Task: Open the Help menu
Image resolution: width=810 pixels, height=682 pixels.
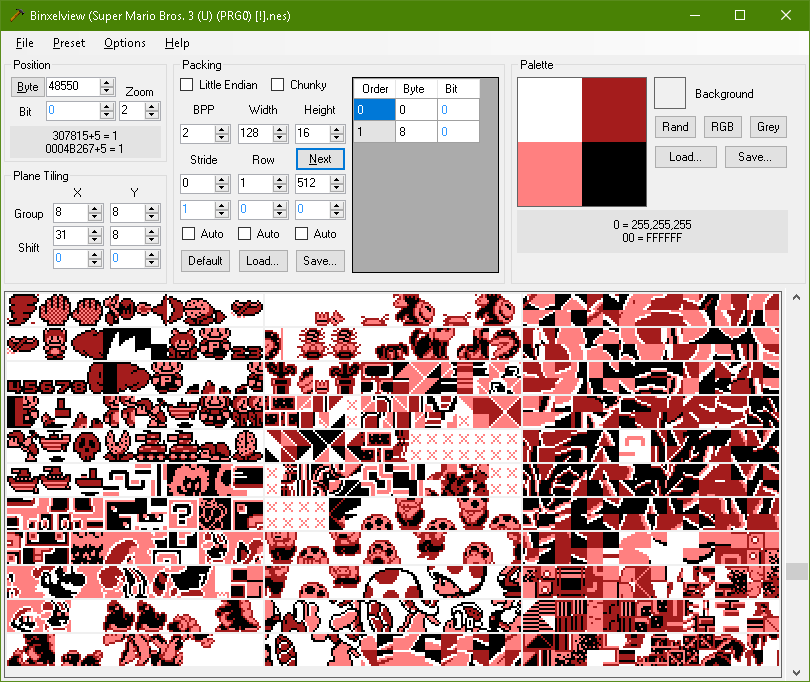Action: point(177,43)
